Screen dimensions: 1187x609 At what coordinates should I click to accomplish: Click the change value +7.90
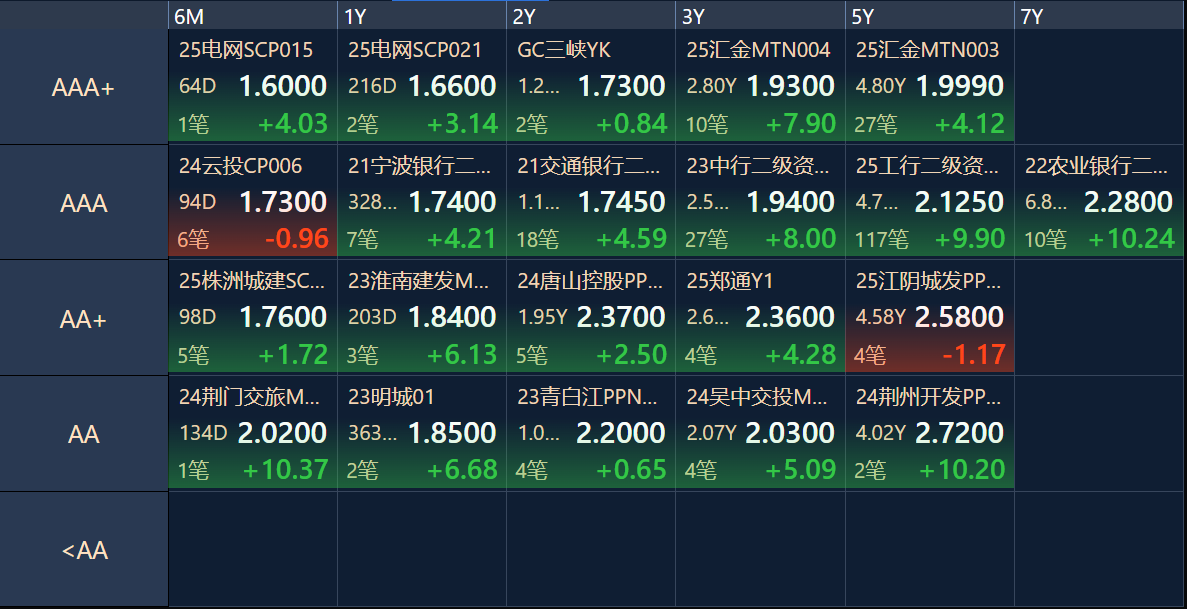[x=801, y=123]
